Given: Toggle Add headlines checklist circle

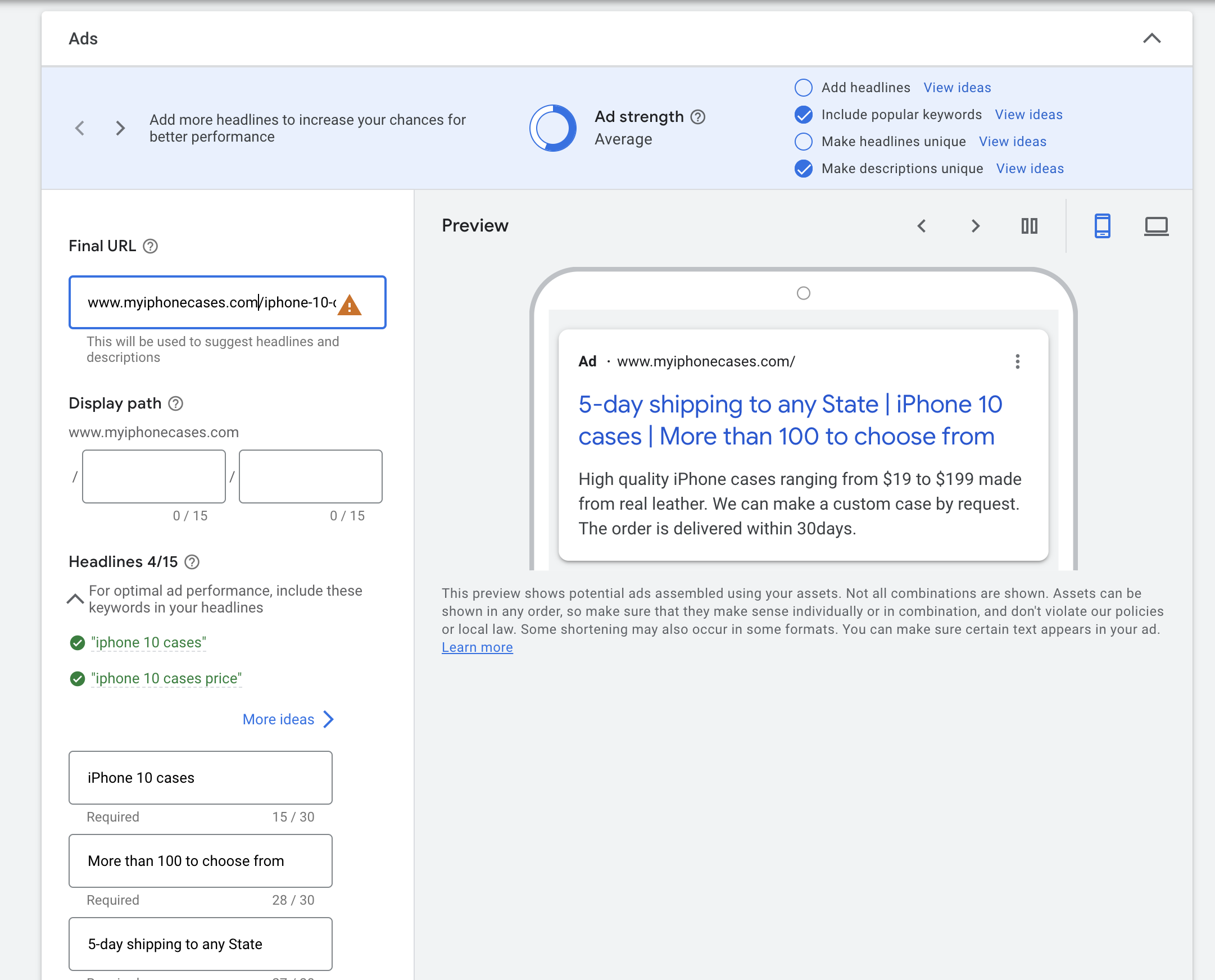Looking at the screenshot, I should [x=803, y=88].
